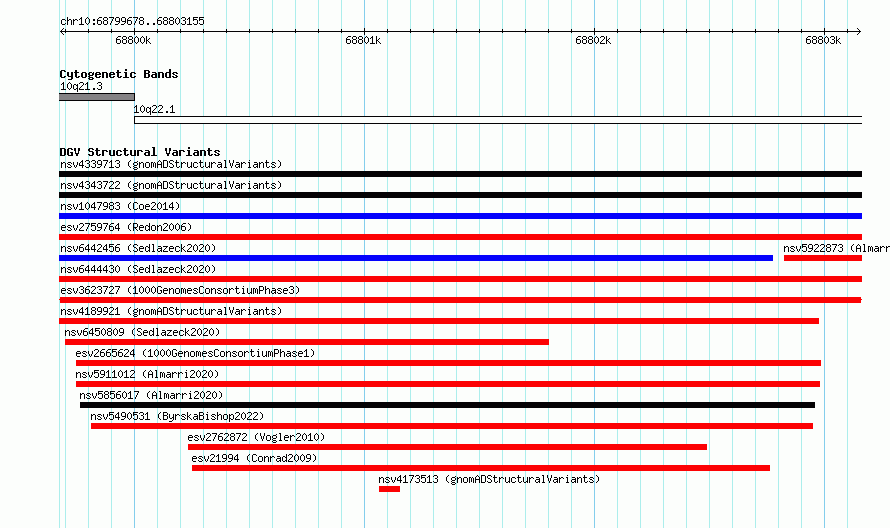Screen dimensions: 890x528
Task: Click the red bar of nsv6450809
Action: coord(307,342)
